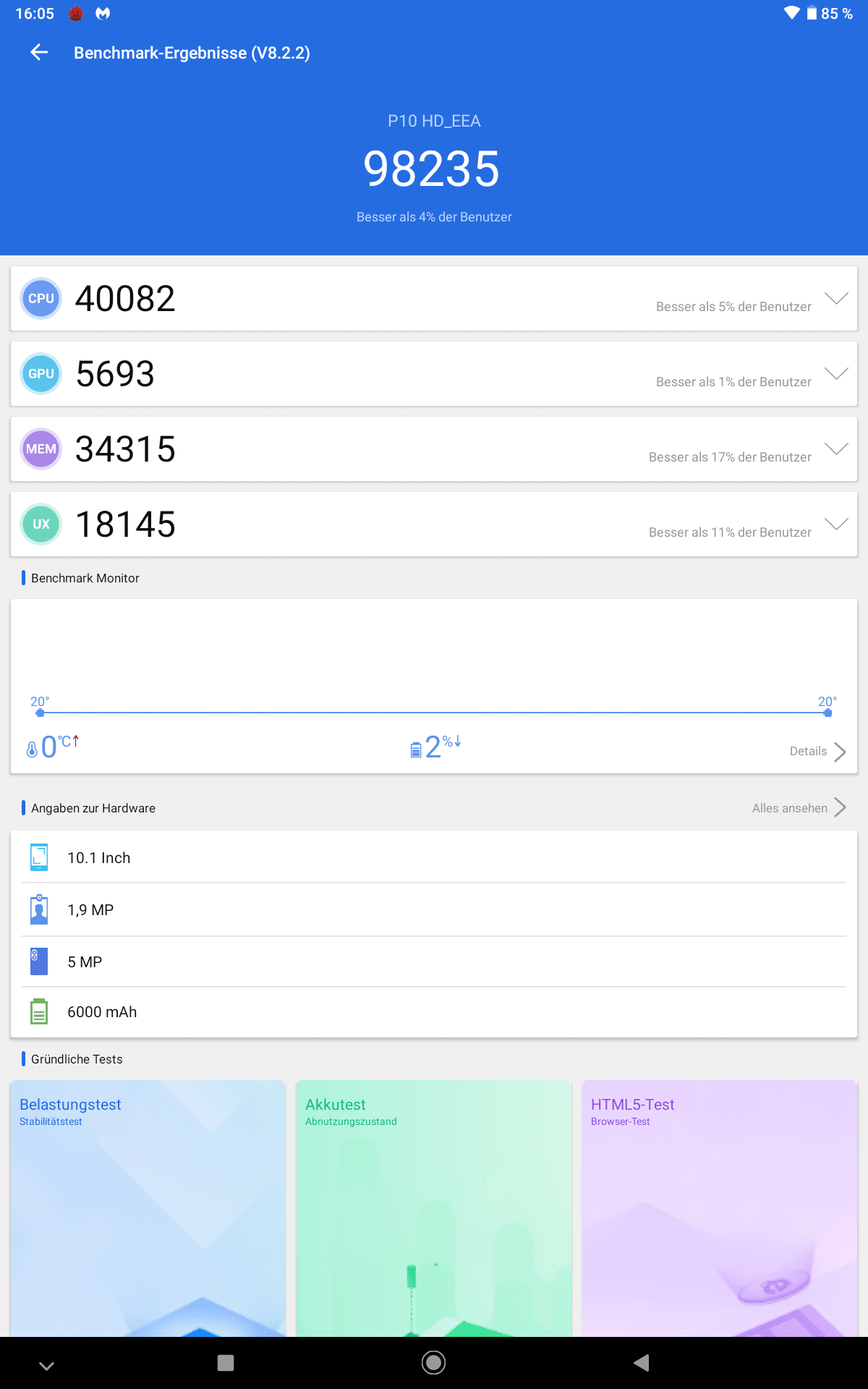Tap the Benchmark-Ergebnisse (V8.2.2) title
This screenshot has height=1389, width=868.
click(x=192, y=53)
